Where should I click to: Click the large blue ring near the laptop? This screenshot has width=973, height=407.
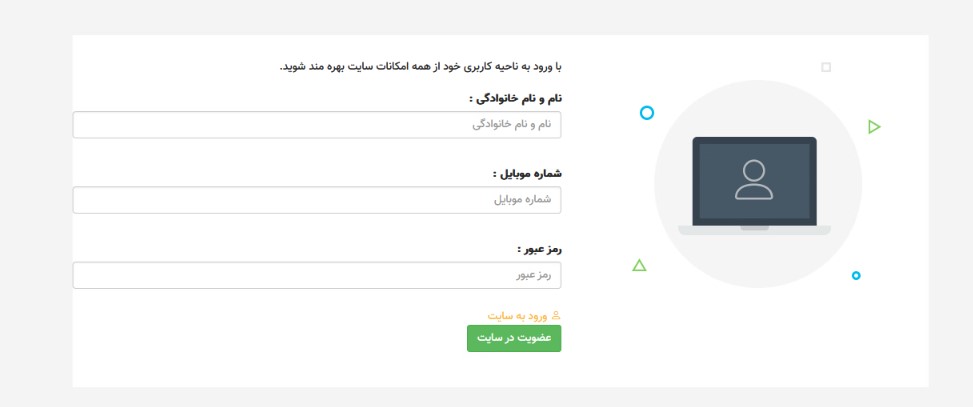tap(647, 113)
